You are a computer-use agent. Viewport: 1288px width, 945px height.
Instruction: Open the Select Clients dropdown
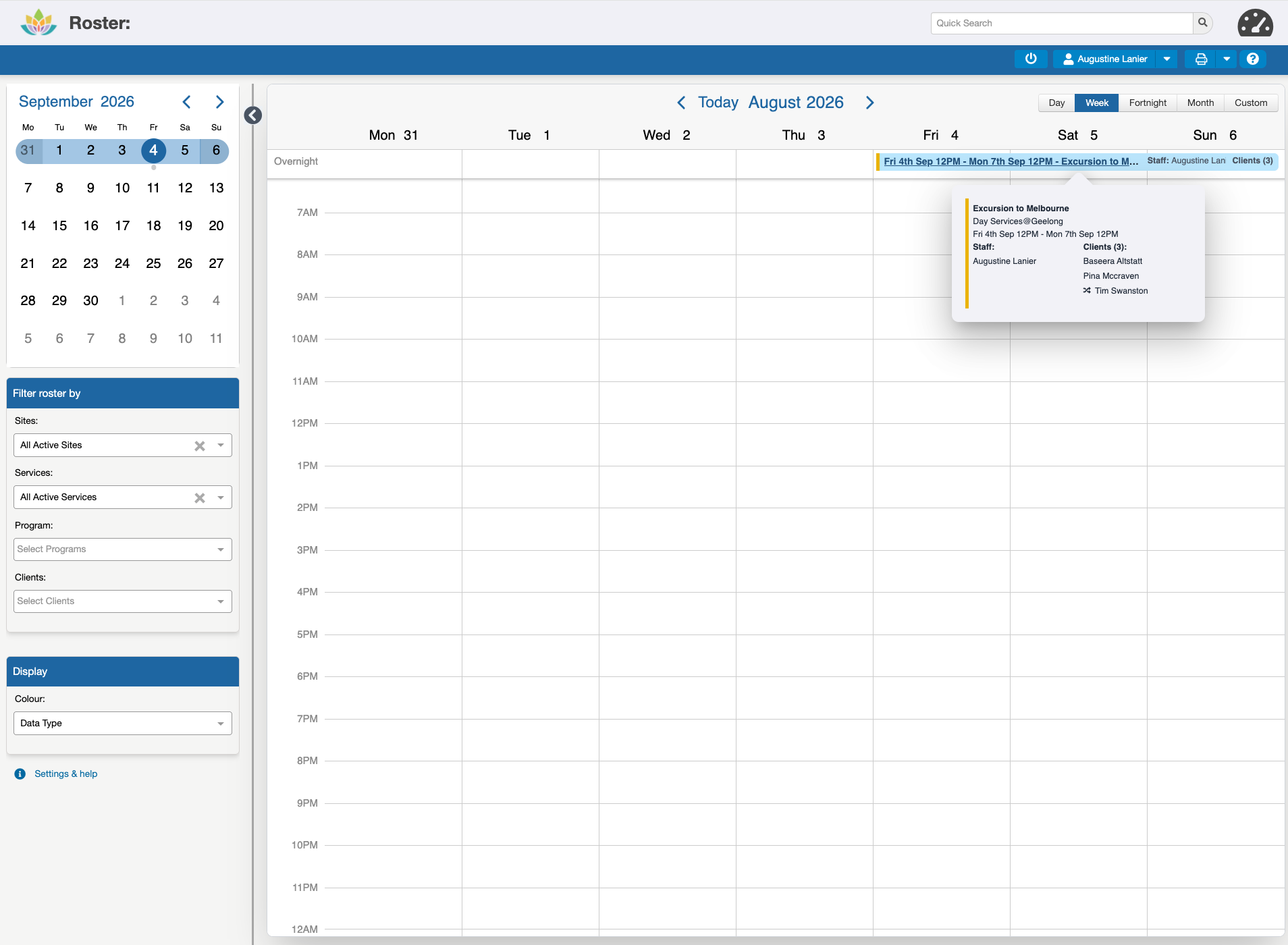tap(123, 601)
